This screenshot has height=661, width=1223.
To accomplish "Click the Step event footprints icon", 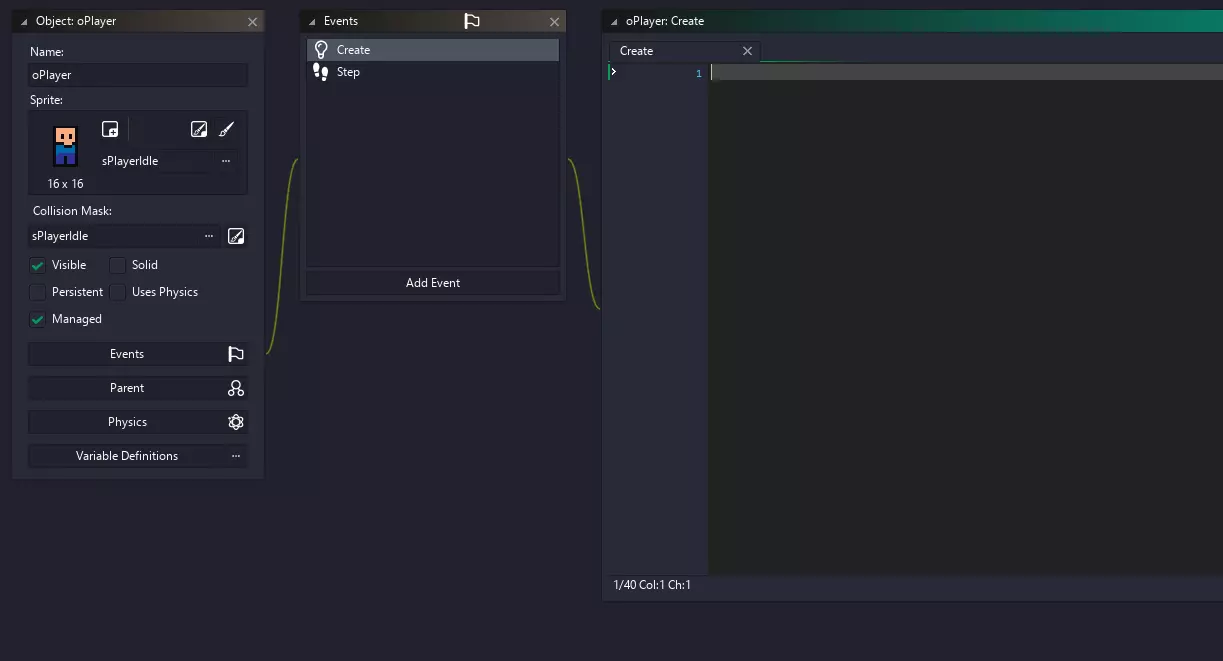I will click(321, 72).
